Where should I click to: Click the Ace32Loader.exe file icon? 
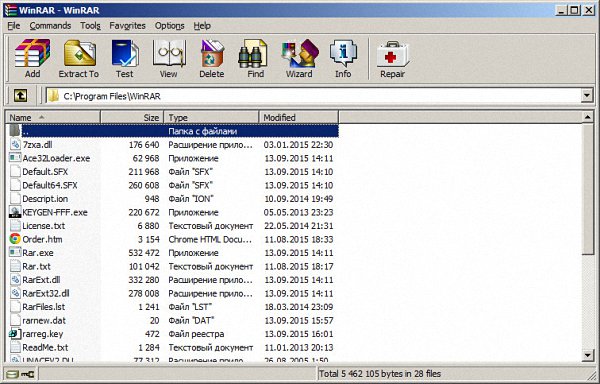[15, 158]
